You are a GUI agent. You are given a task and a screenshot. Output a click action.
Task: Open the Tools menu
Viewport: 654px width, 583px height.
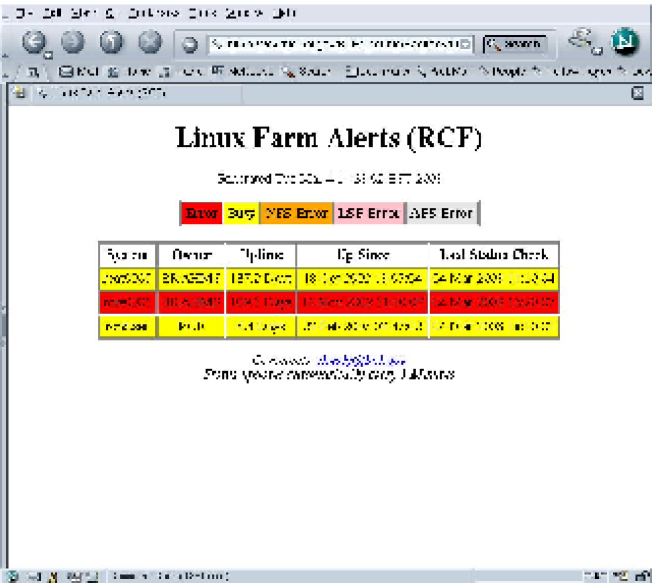(202, 13)
